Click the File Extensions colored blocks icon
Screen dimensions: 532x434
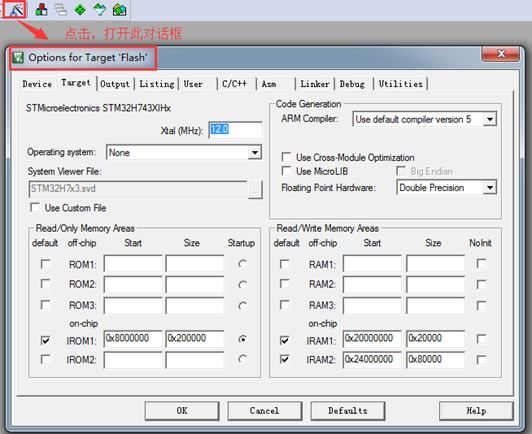(x=41, y=9)
